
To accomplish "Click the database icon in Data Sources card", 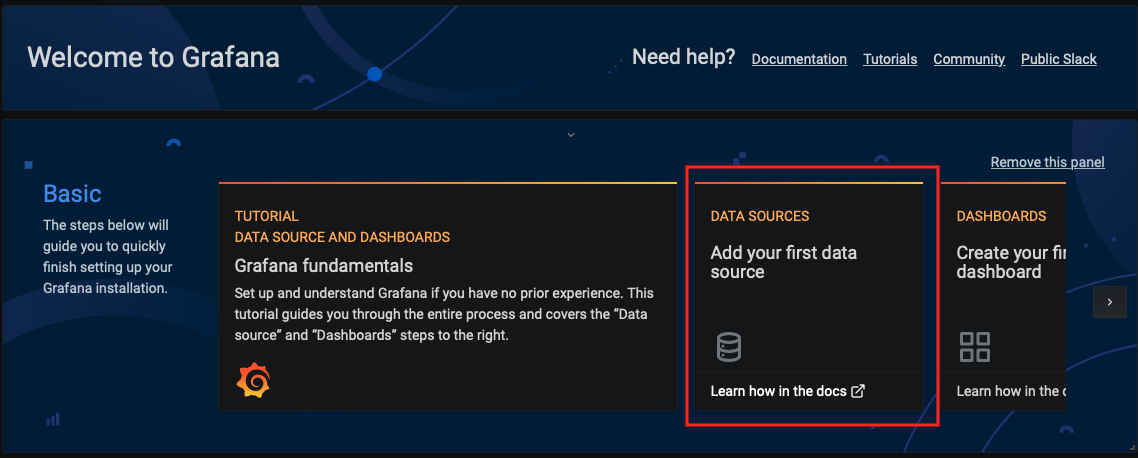I will pyautogui.click(x=729, y=347).
